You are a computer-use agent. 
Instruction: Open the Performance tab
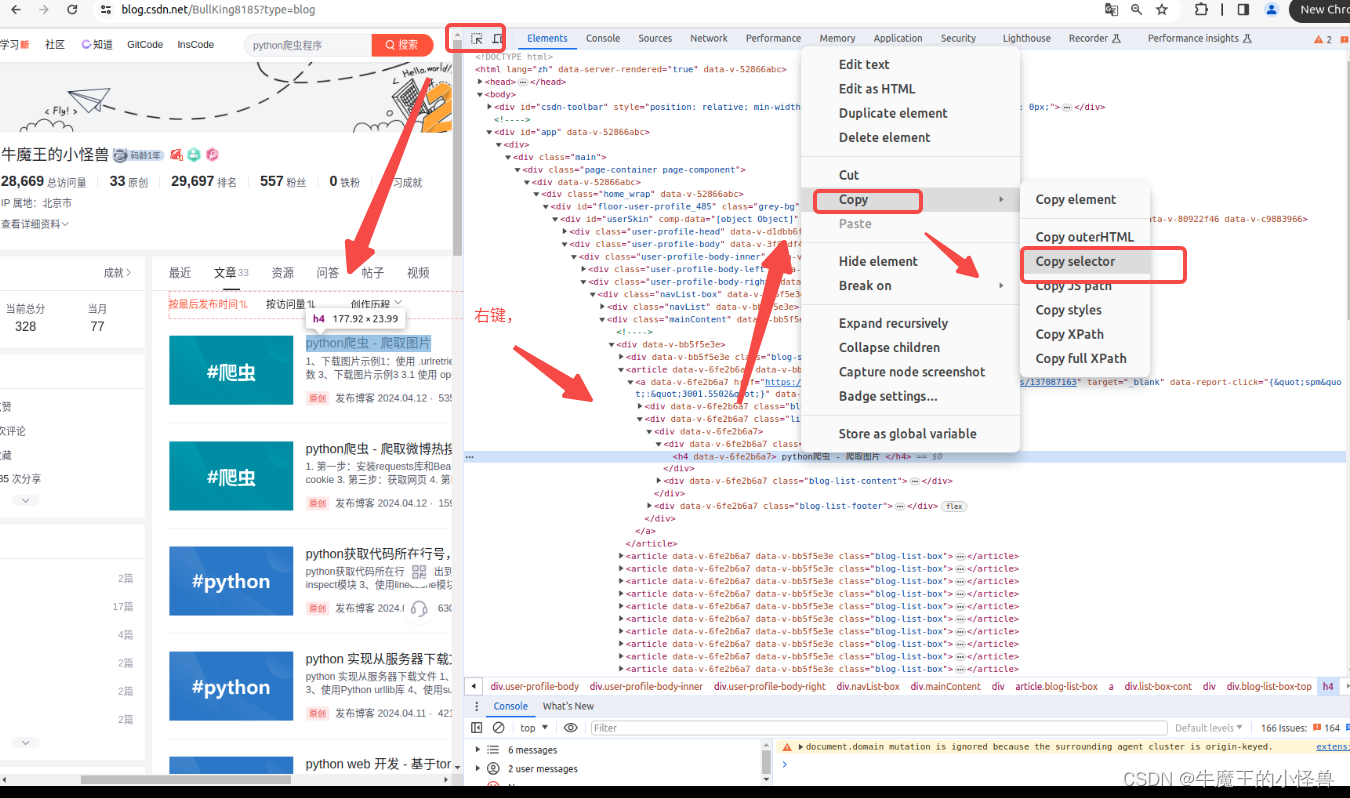[x=773, y=38]
